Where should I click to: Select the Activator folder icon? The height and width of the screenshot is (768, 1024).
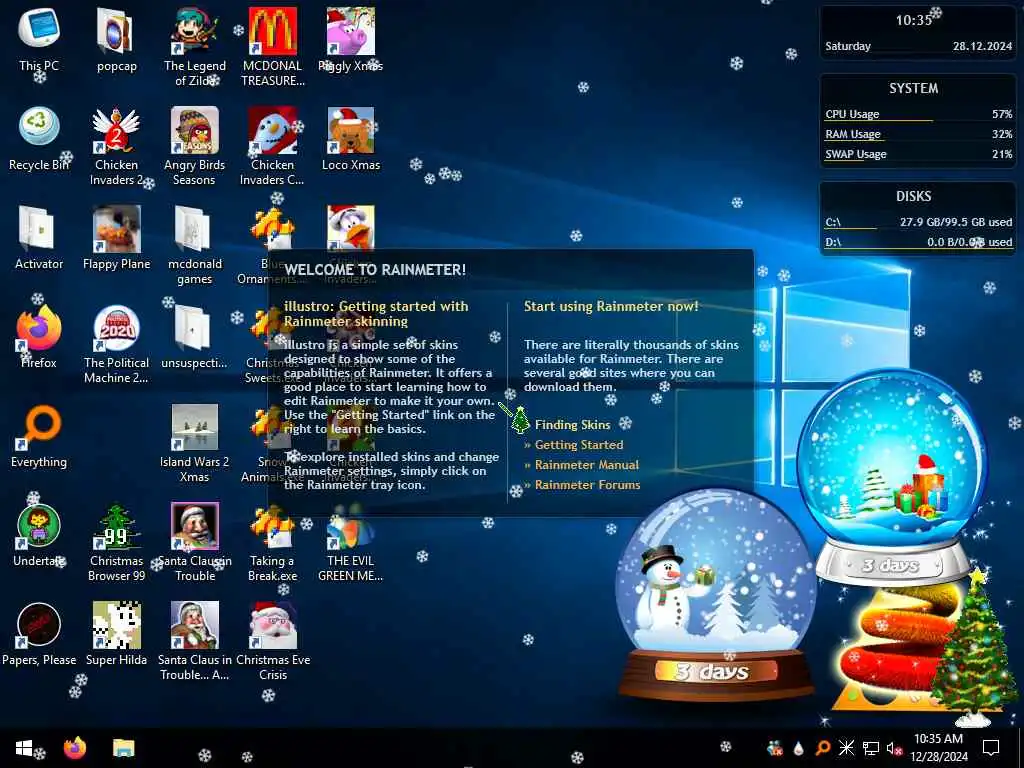pos(39,238)
